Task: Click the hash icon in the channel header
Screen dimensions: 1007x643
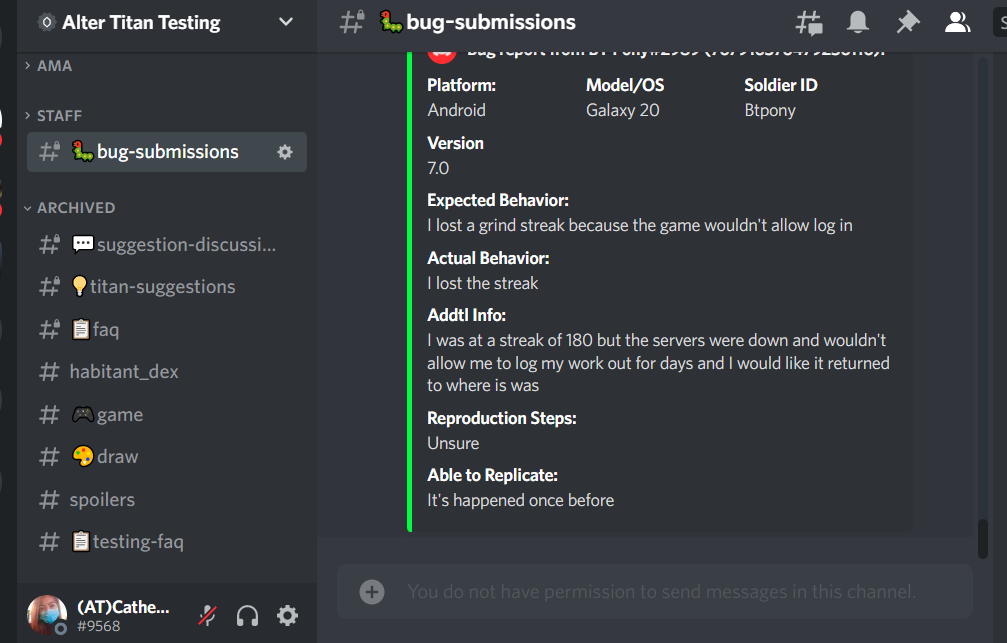Action: click(351, 22)
